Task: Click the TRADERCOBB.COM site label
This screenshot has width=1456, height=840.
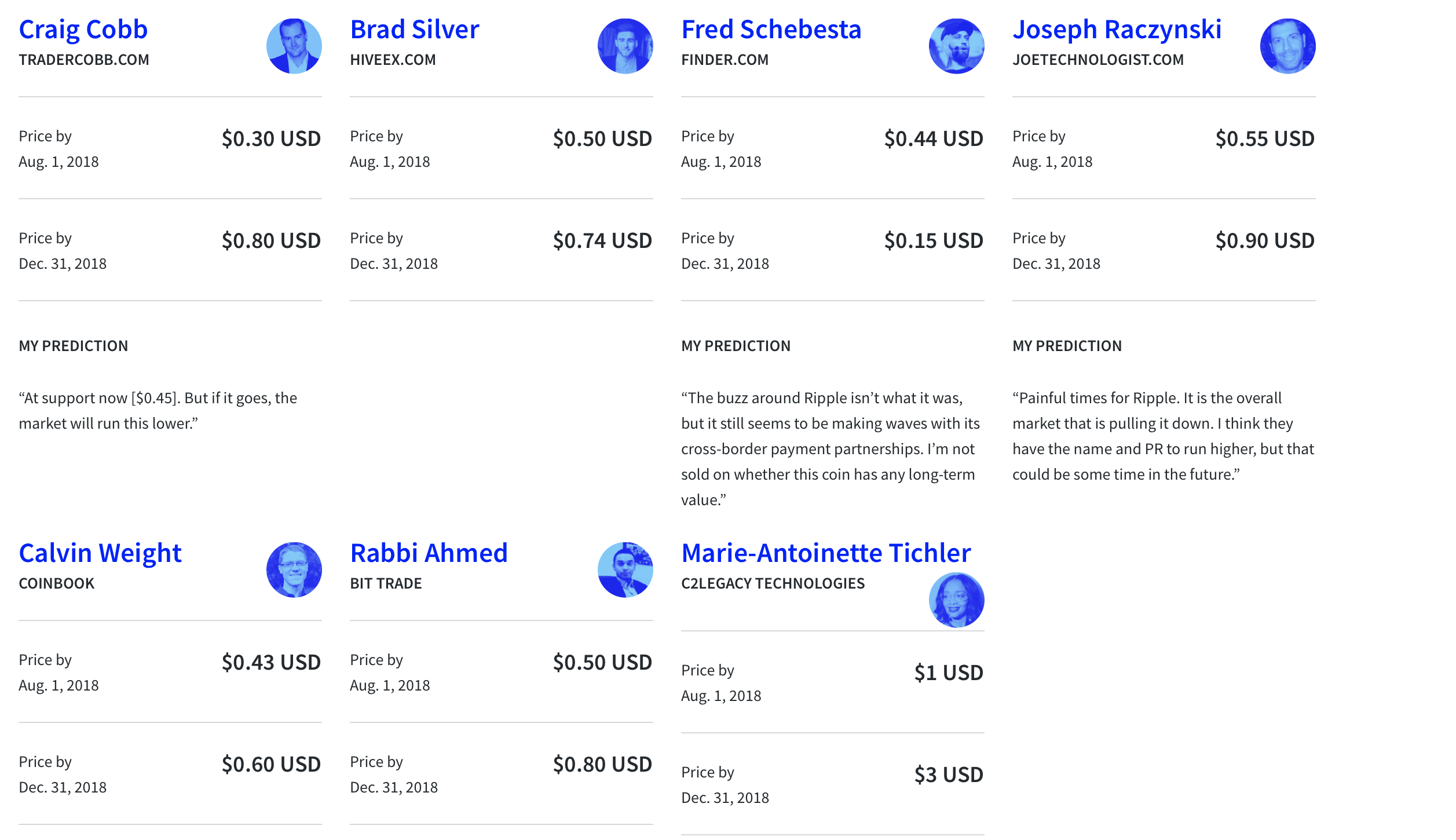Action: (84, 60)
